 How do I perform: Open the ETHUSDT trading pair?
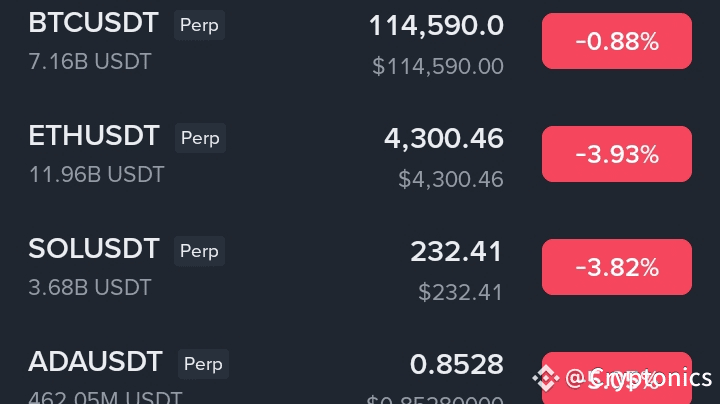coord(93,137)
